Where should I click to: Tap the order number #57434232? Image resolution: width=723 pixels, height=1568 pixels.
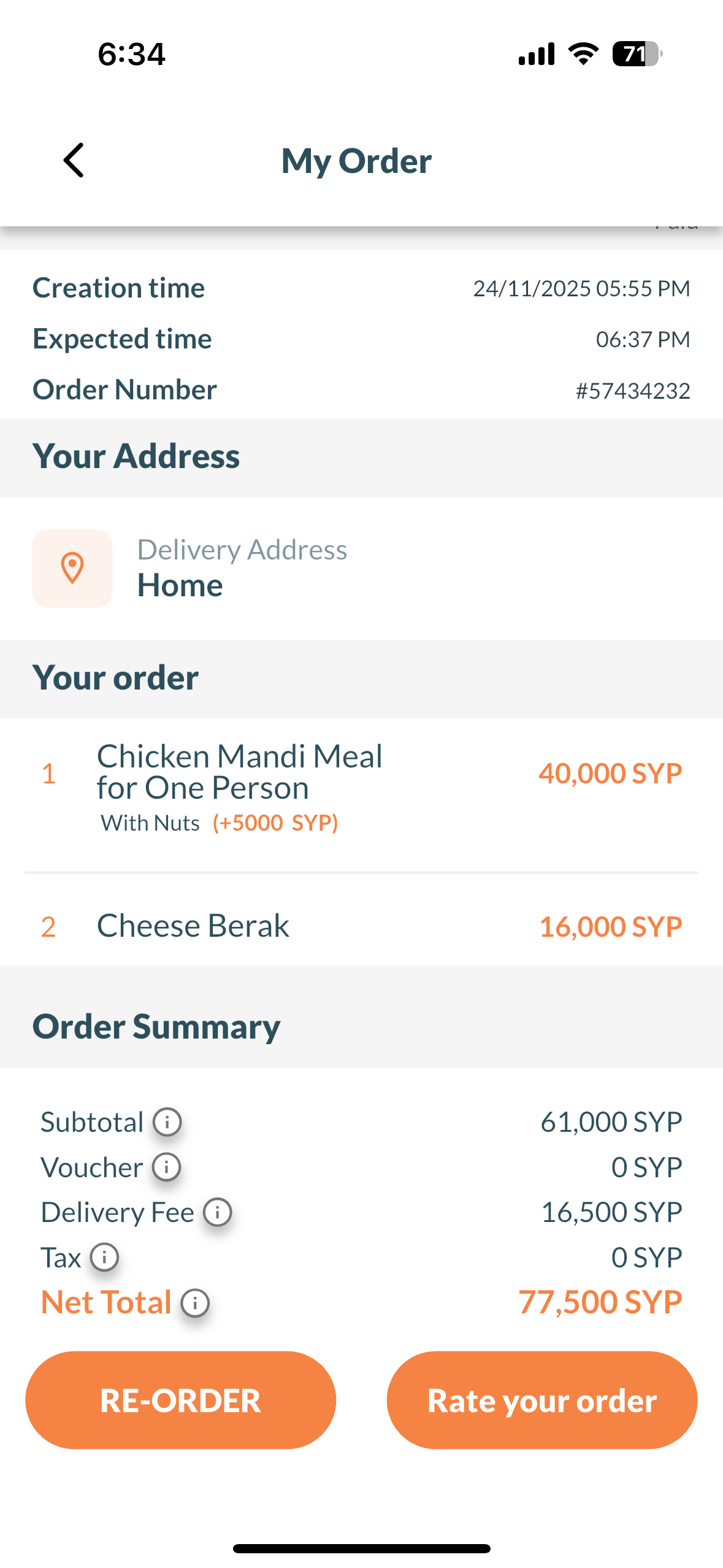[632, 391]
